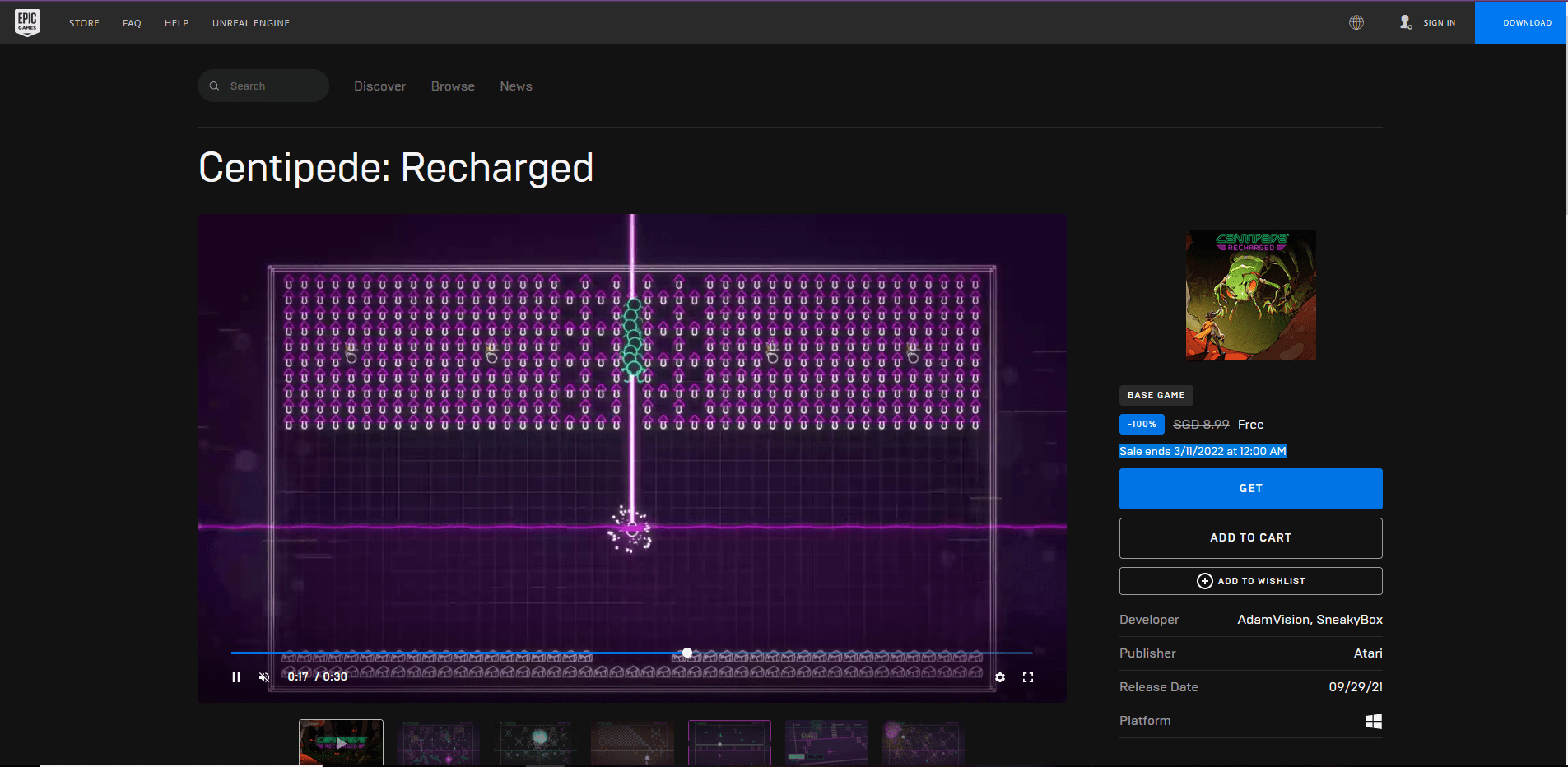Click the Free price label
1568x767 pixels.
tap(1250, 425)
